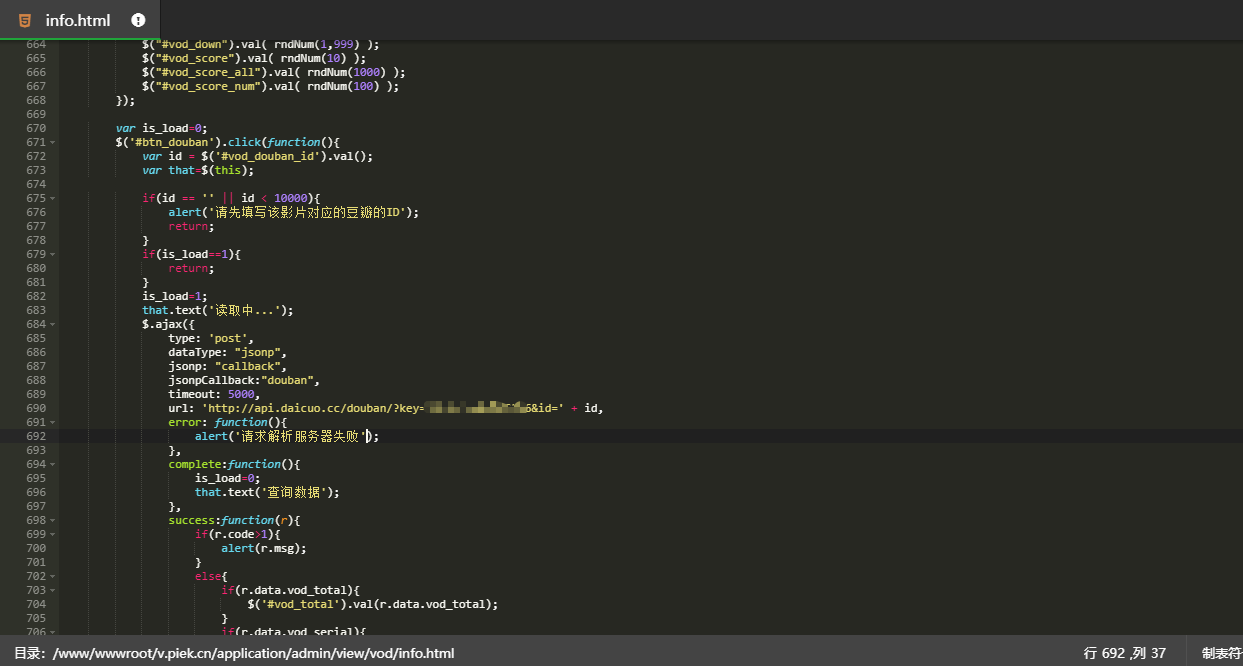Click line number 690 in the gutter
Screen dimensions: 1243x666
coord(36,408)
